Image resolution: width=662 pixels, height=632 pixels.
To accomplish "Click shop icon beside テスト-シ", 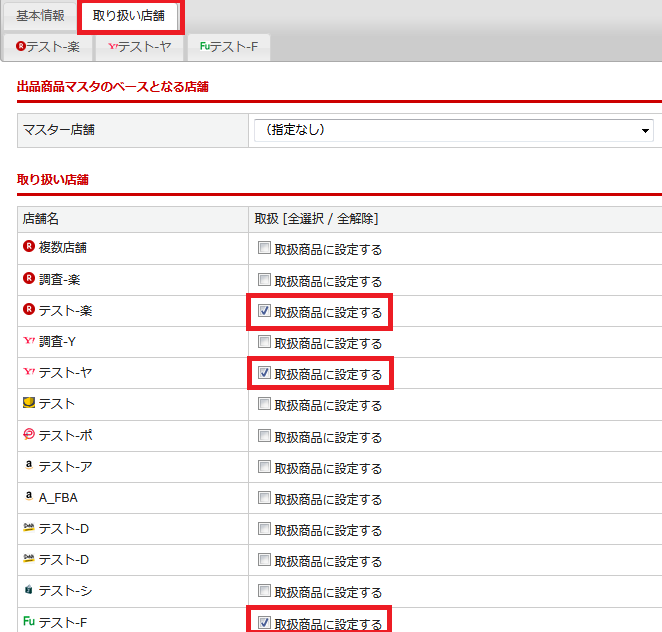I will [x=29, y=589].
